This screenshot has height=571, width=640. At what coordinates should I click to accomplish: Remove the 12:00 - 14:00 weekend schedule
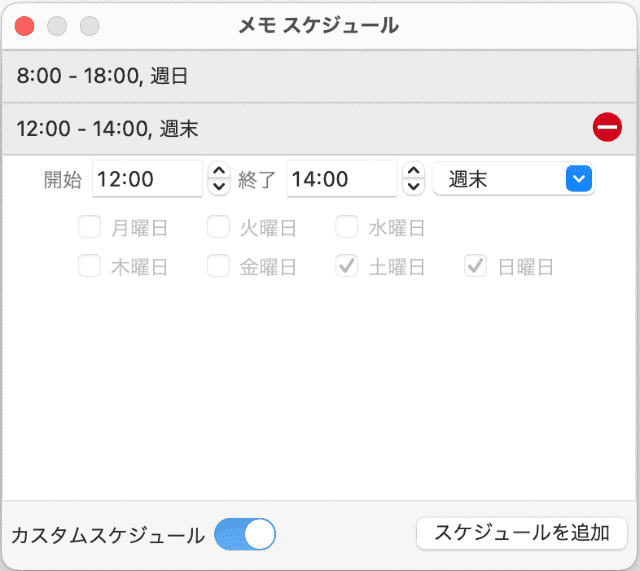click(607, 127)
